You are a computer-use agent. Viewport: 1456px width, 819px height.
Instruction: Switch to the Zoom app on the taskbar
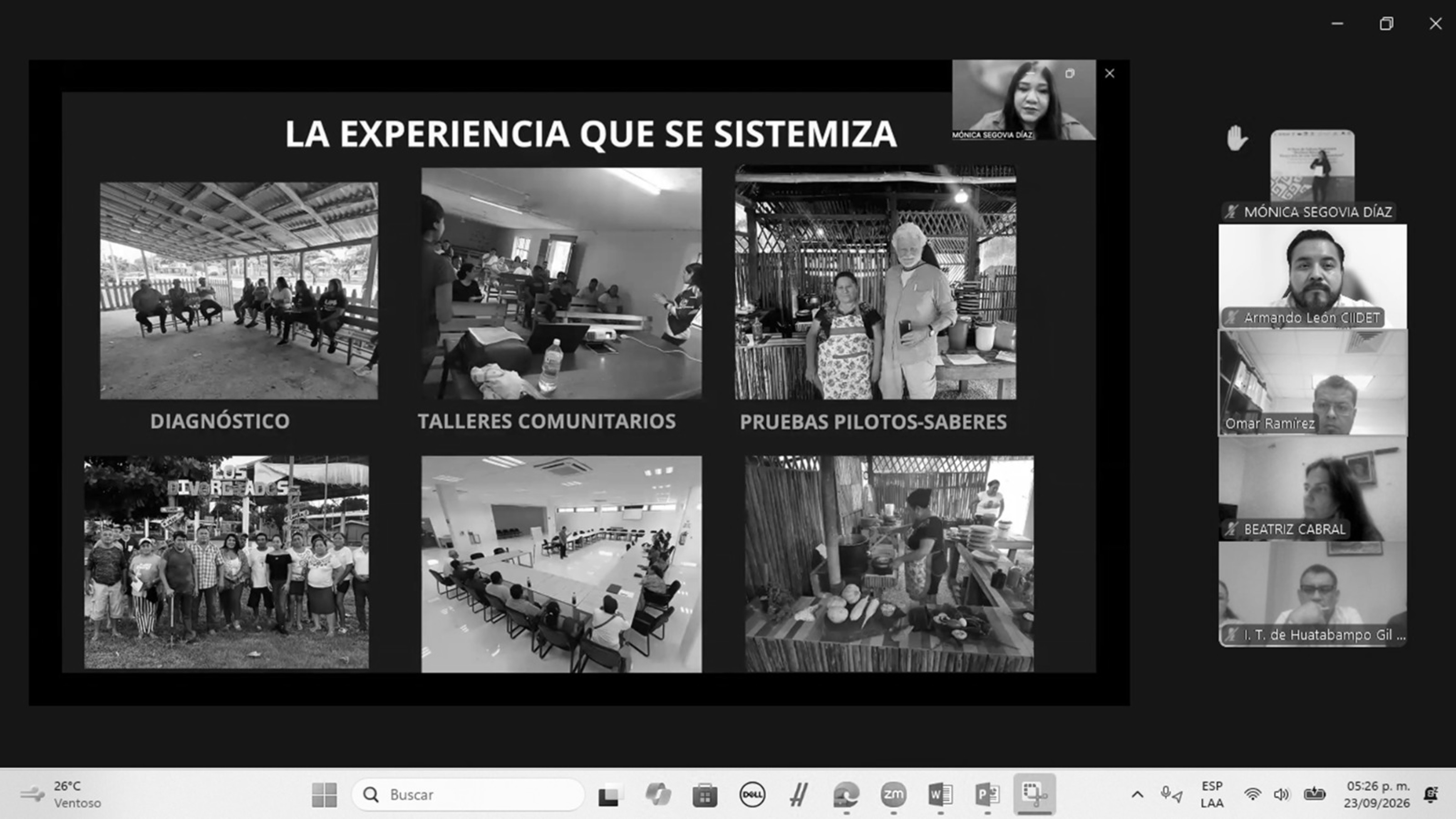(x=893, y=795)
